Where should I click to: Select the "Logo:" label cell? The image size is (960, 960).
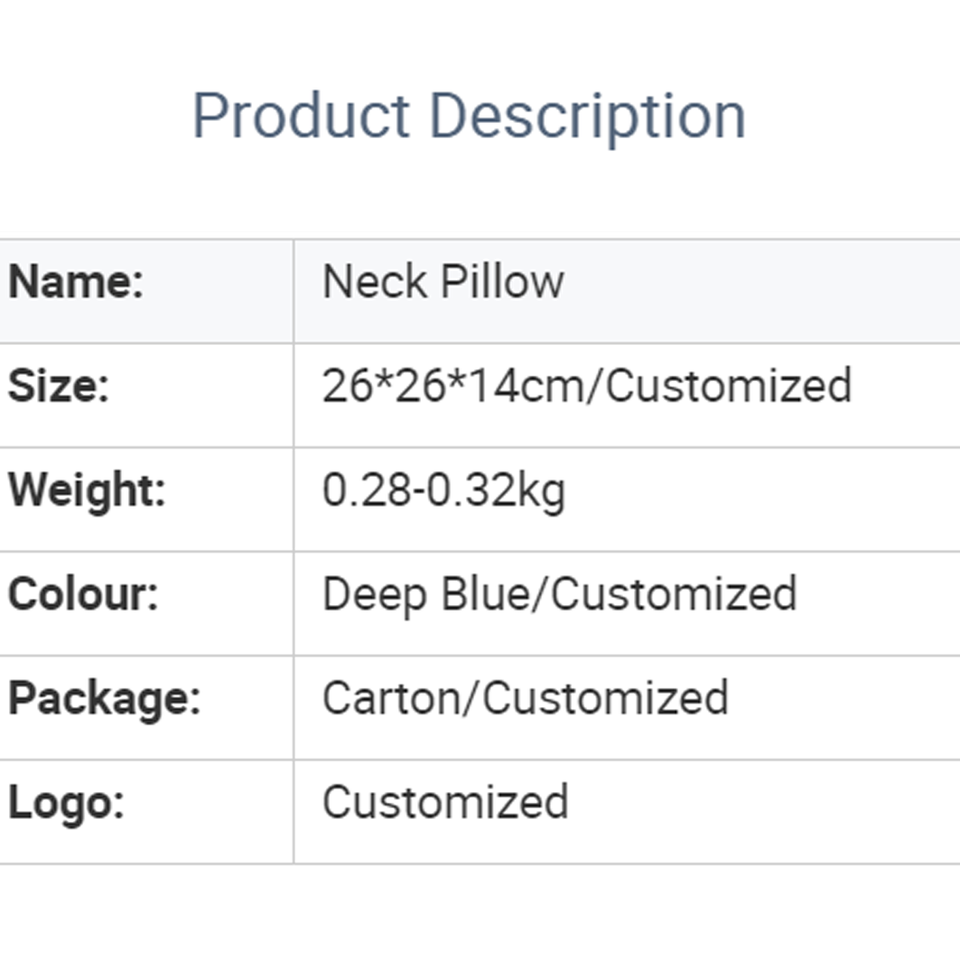click(66, 802)
